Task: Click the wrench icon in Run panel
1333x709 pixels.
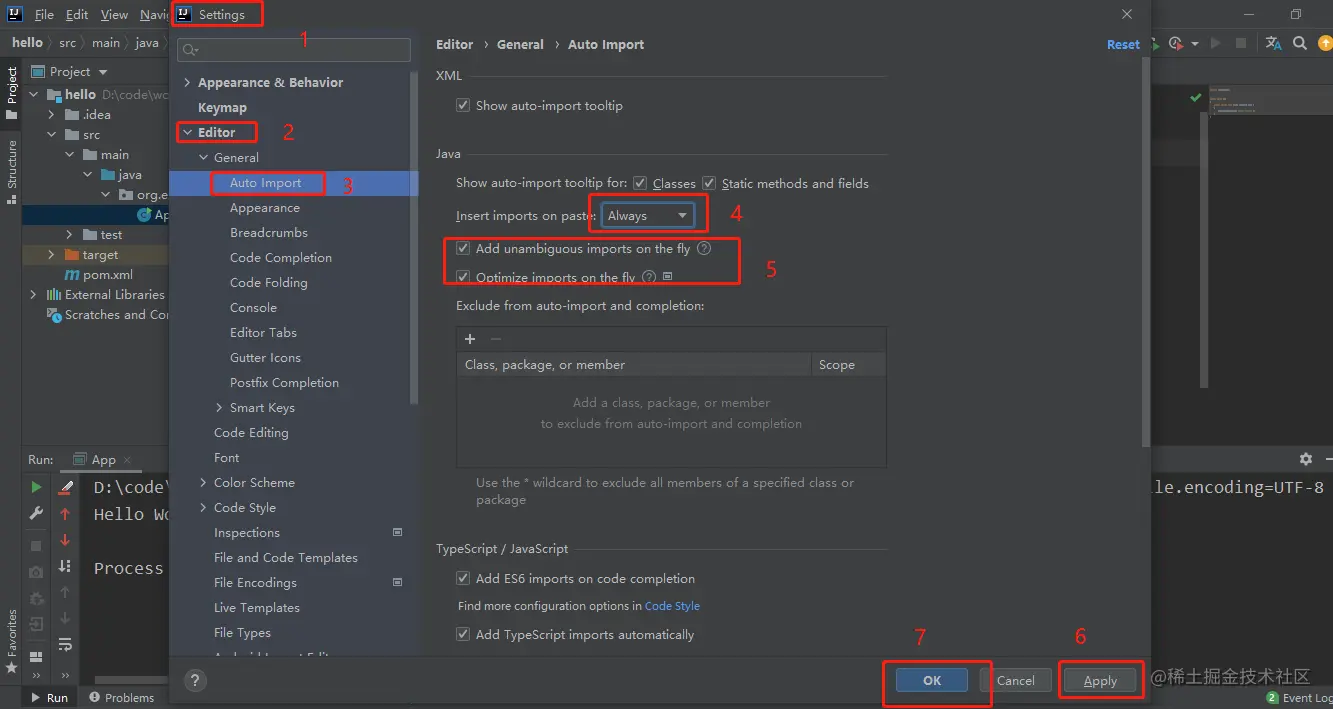Action: (36, 513)
